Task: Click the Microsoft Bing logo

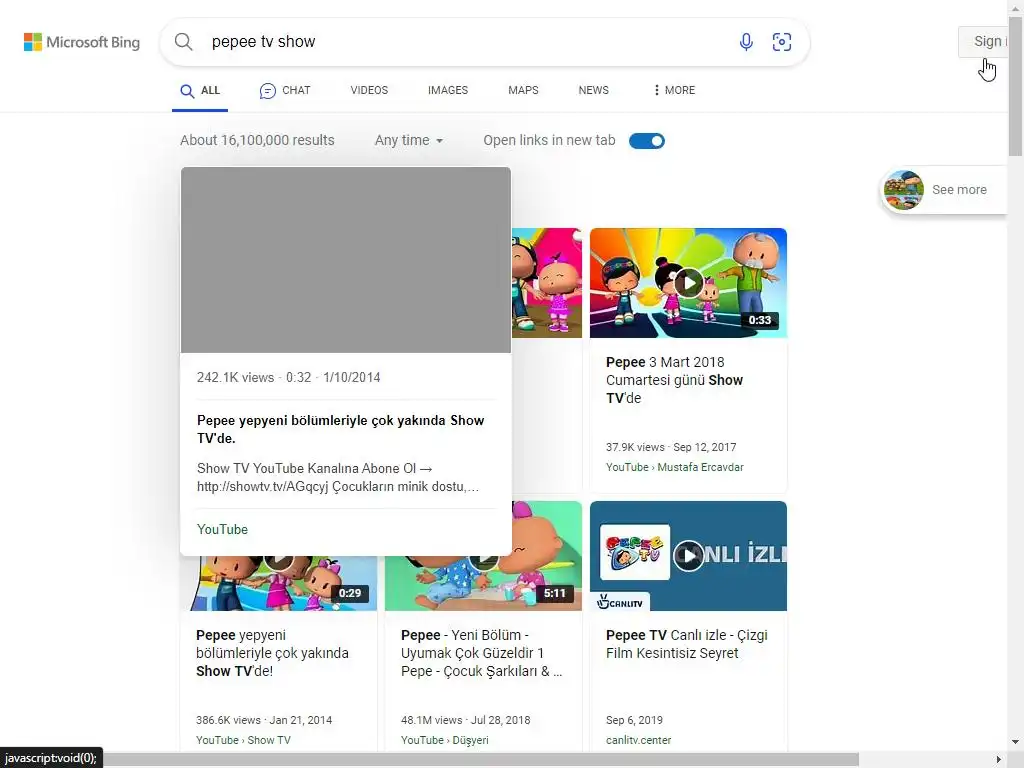Action: (x=82, y=42)
